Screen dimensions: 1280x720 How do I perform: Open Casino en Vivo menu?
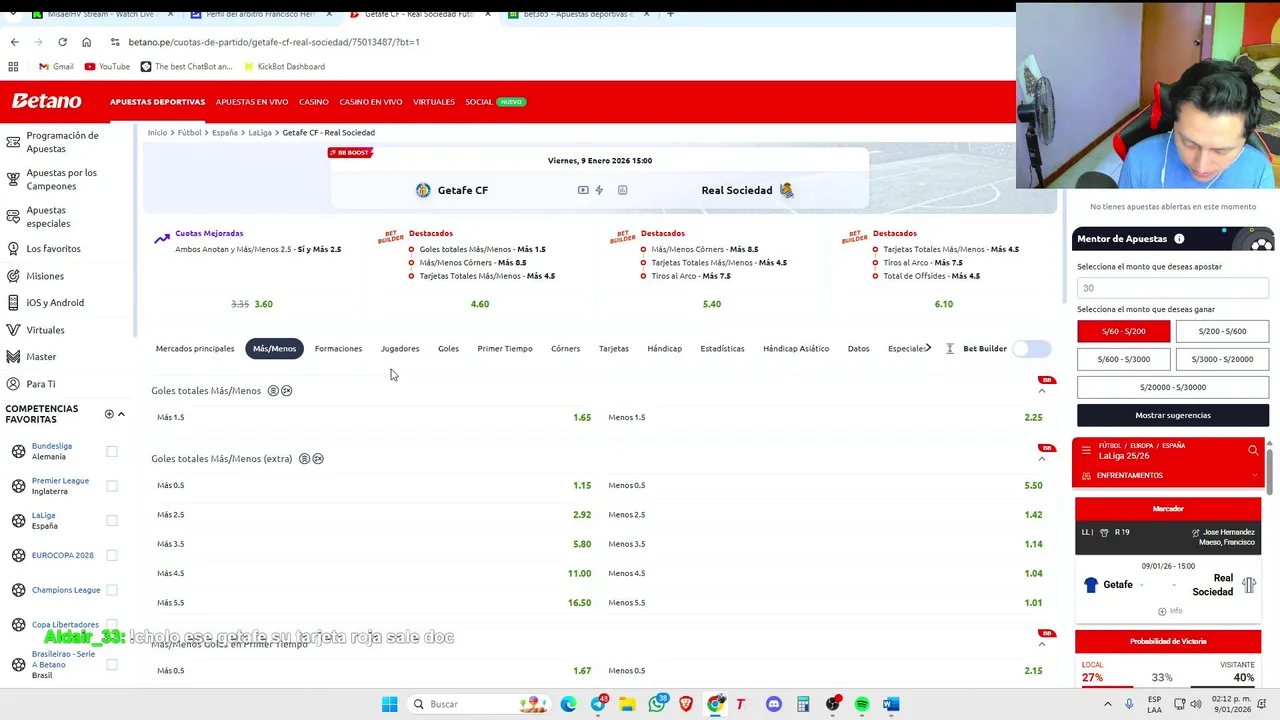[370, 102]
